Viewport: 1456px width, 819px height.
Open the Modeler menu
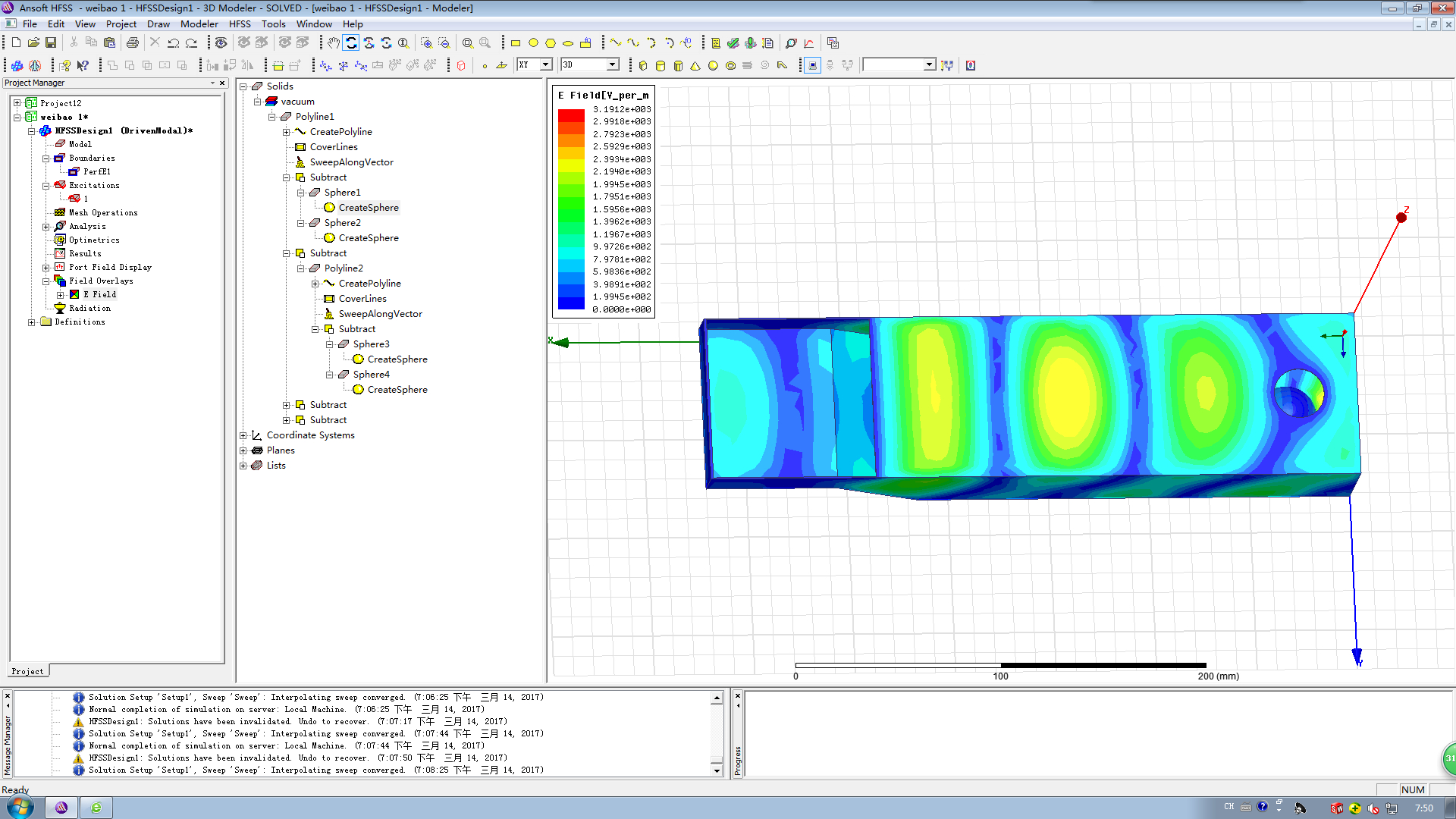click(x=199, y=24)
